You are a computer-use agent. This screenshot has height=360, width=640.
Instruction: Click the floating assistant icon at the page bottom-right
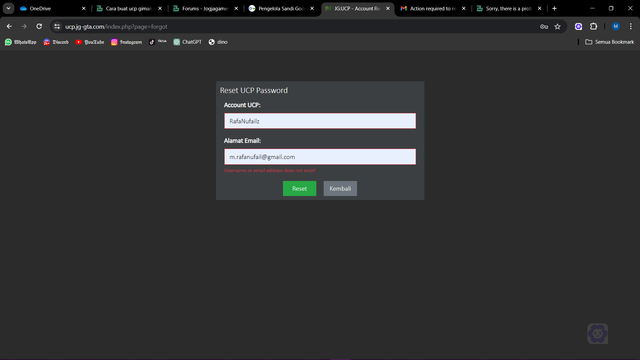click(x=598, y=333)
